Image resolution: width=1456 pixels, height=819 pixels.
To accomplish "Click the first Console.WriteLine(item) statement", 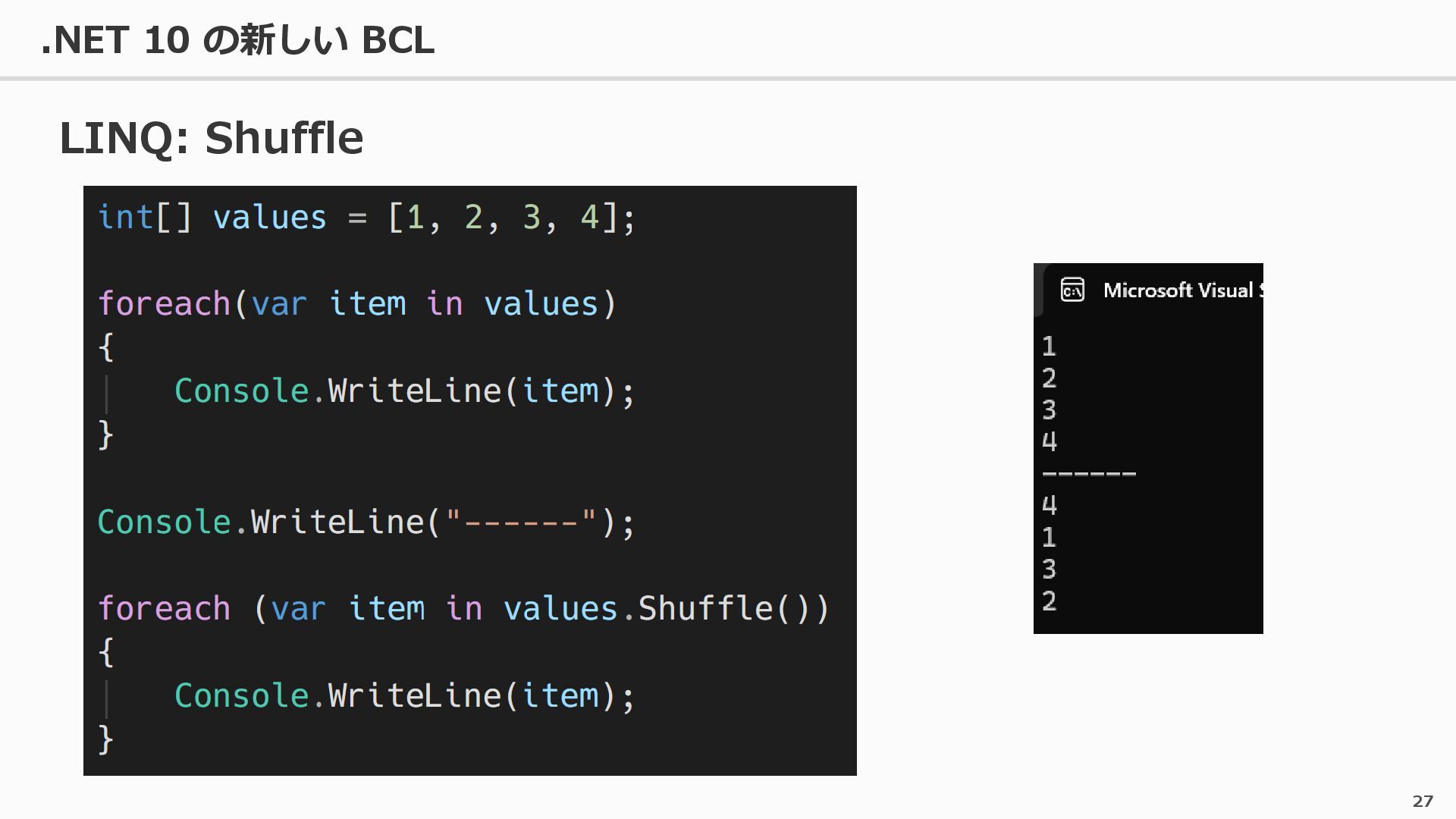I will coord(405,391).
